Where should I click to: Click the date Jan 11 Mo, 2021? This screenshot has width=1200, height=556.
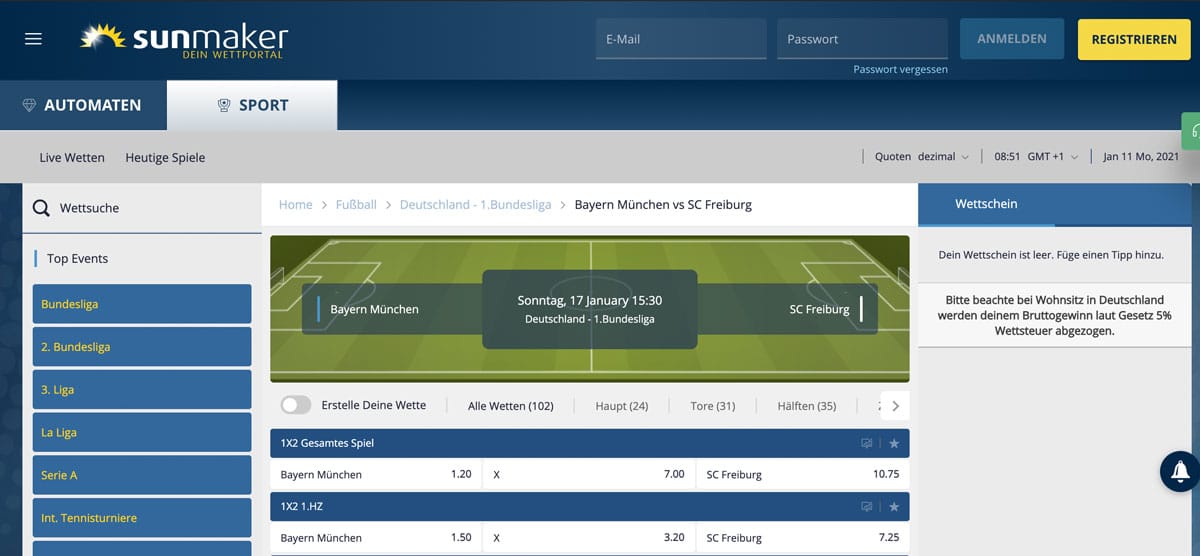[x=1141, y=157]
